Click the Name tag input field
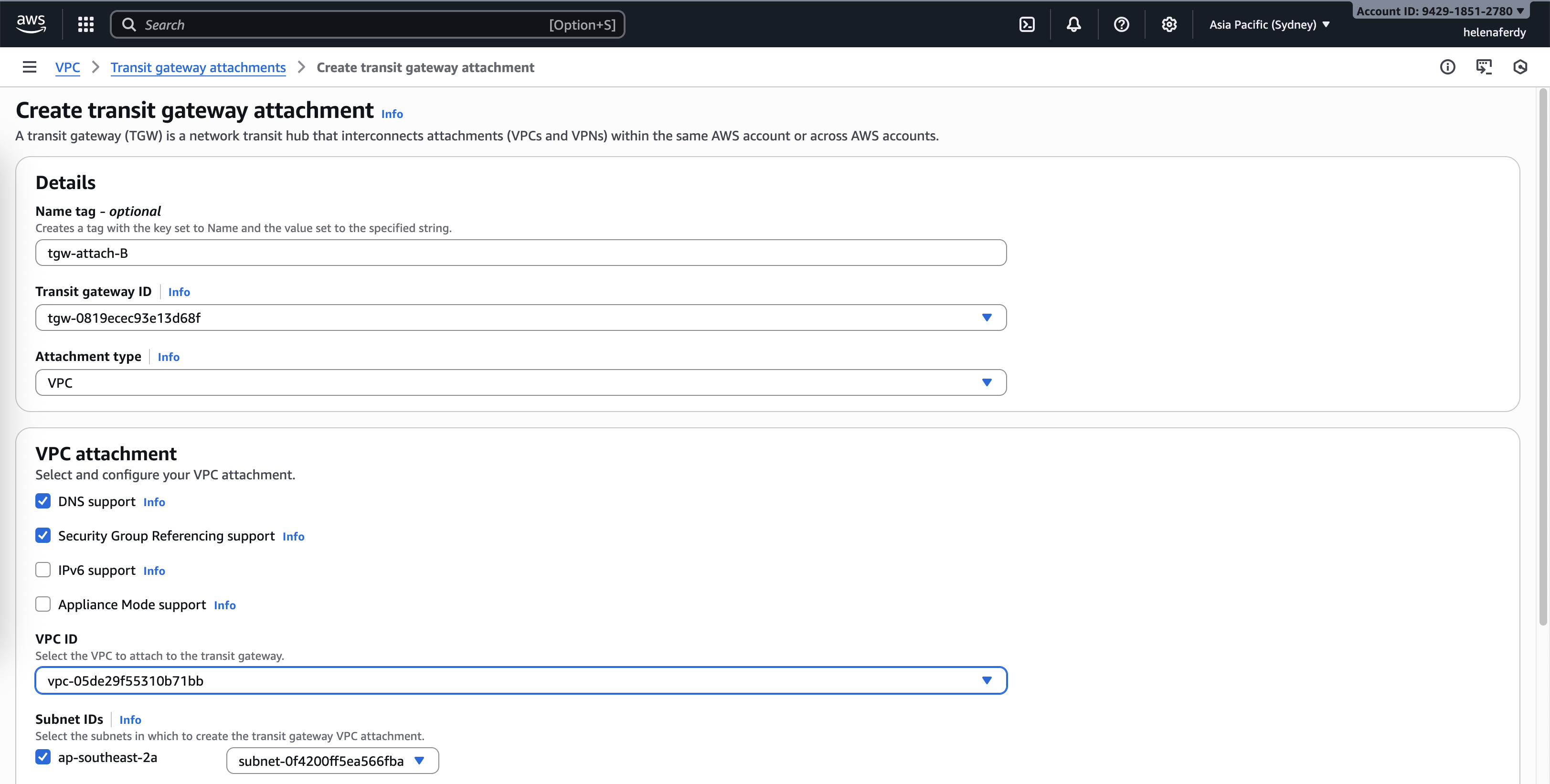Image resolution: width=1550 pixels, height=784 pixels. (x=520, y=253)
